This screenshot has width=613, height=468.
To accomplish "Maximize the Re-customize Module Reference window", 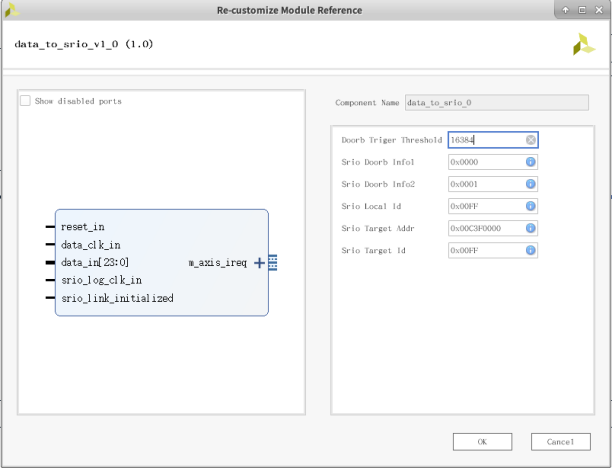I will [x=580, y=10].
